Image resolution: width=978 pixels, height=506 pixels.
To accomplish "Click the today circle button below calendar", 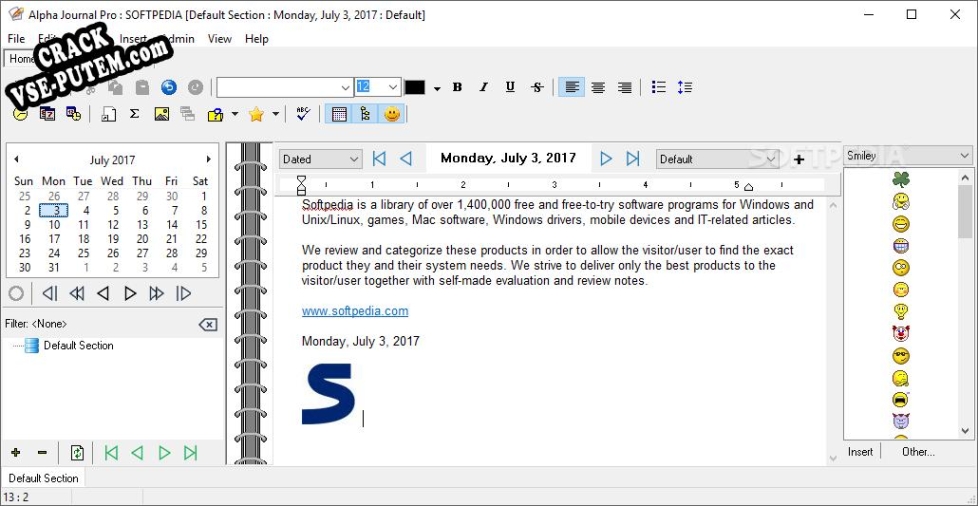I will (x=16, y=293).
